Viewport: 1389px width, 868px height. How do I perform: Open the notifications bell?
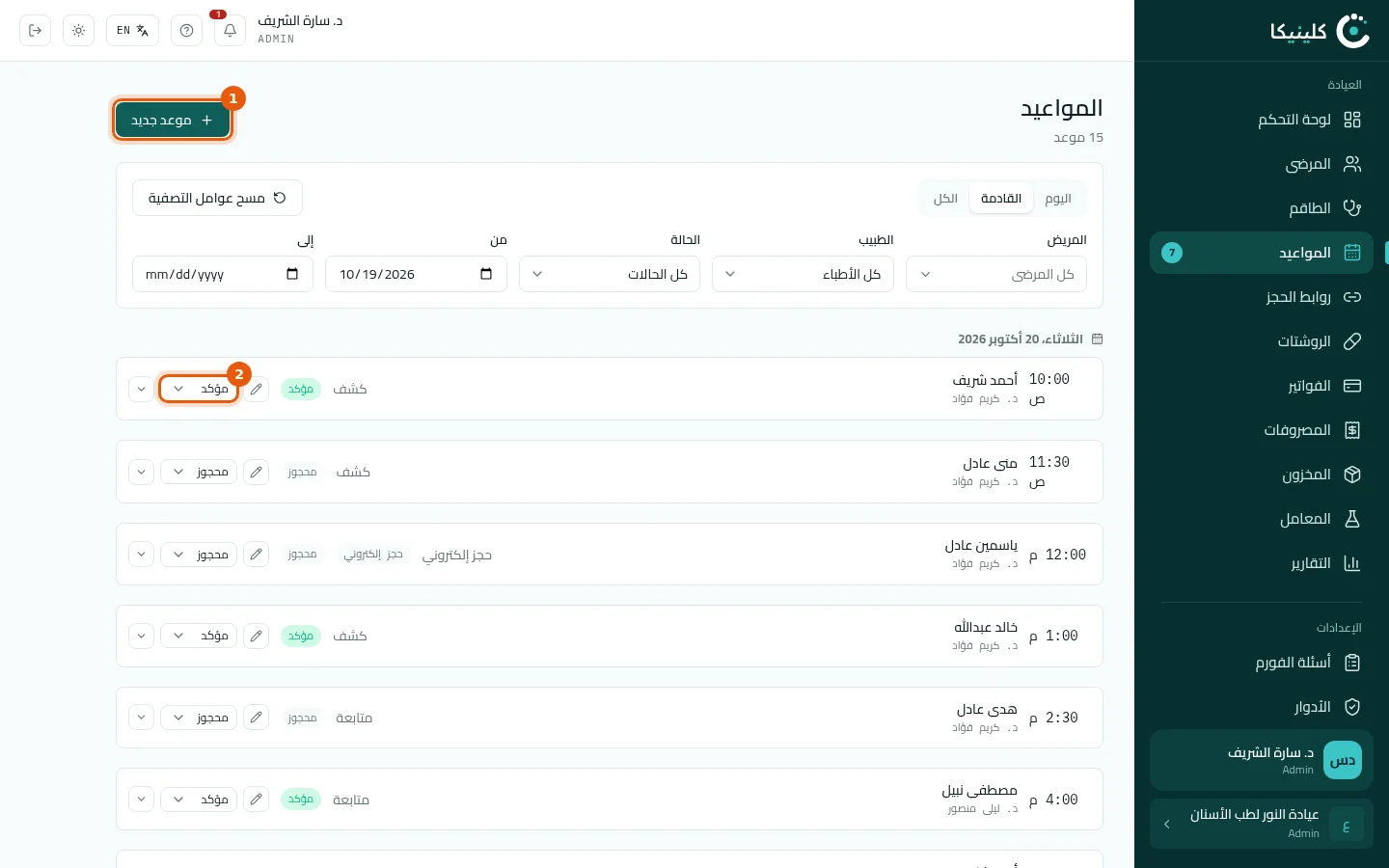(x=230, y=30)
